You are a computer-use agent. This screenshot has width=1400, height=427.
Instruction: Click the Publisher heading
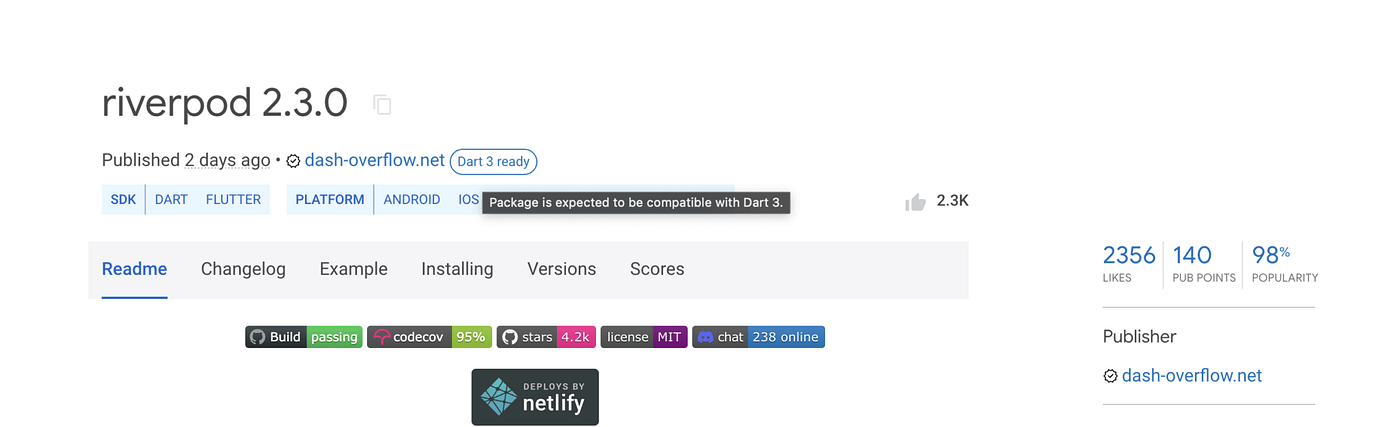[1139, 336]
